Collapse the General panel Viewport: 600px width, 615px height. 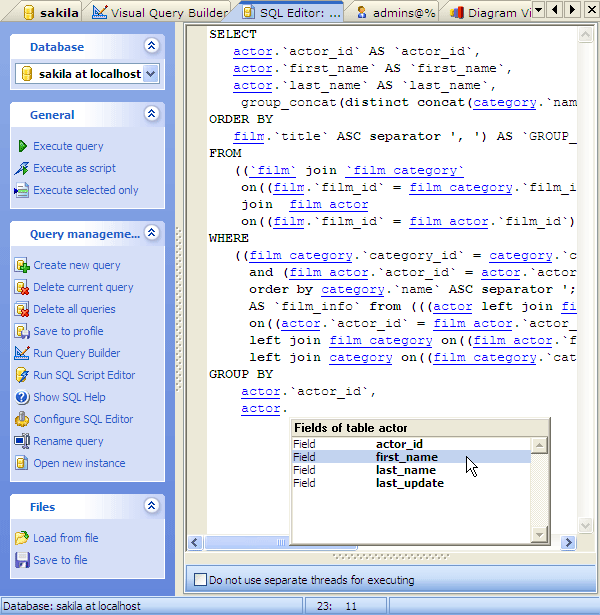pos(151,114)
